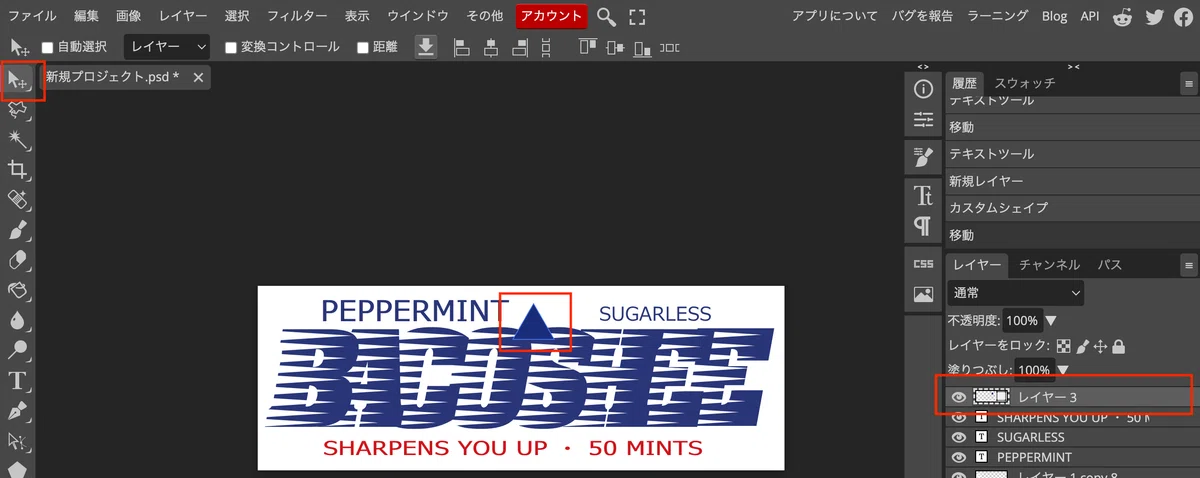Screen dimensions: 1200x478
Task: Open the paragraph panel icon
Action: coord(923,225)
